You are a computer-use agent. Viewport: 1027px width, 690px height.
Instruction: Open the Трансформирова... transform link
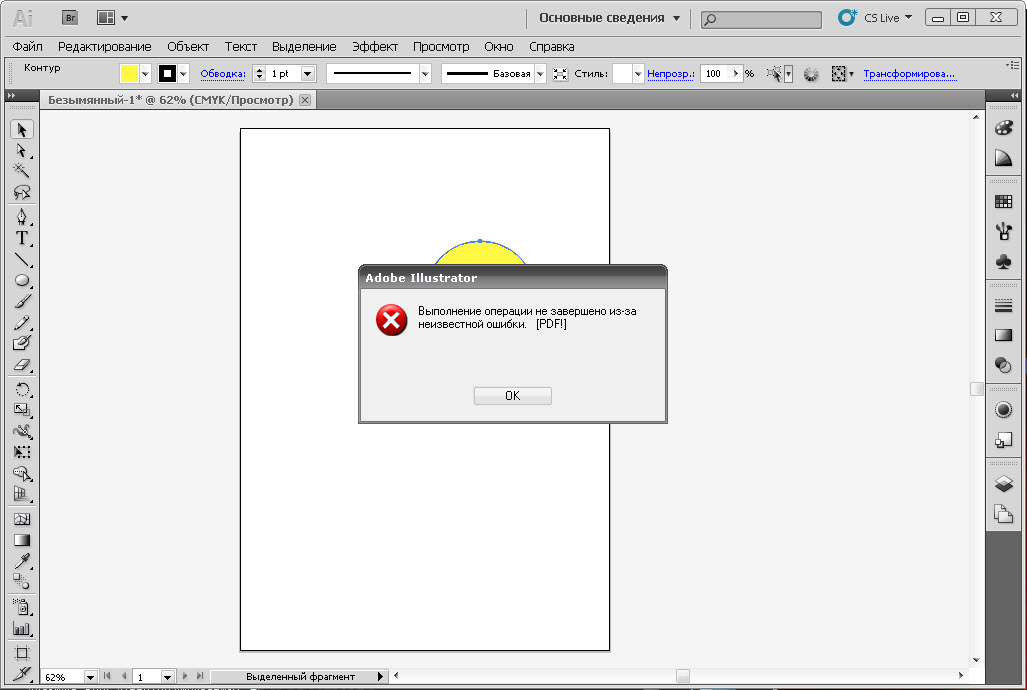coord(909,73)
